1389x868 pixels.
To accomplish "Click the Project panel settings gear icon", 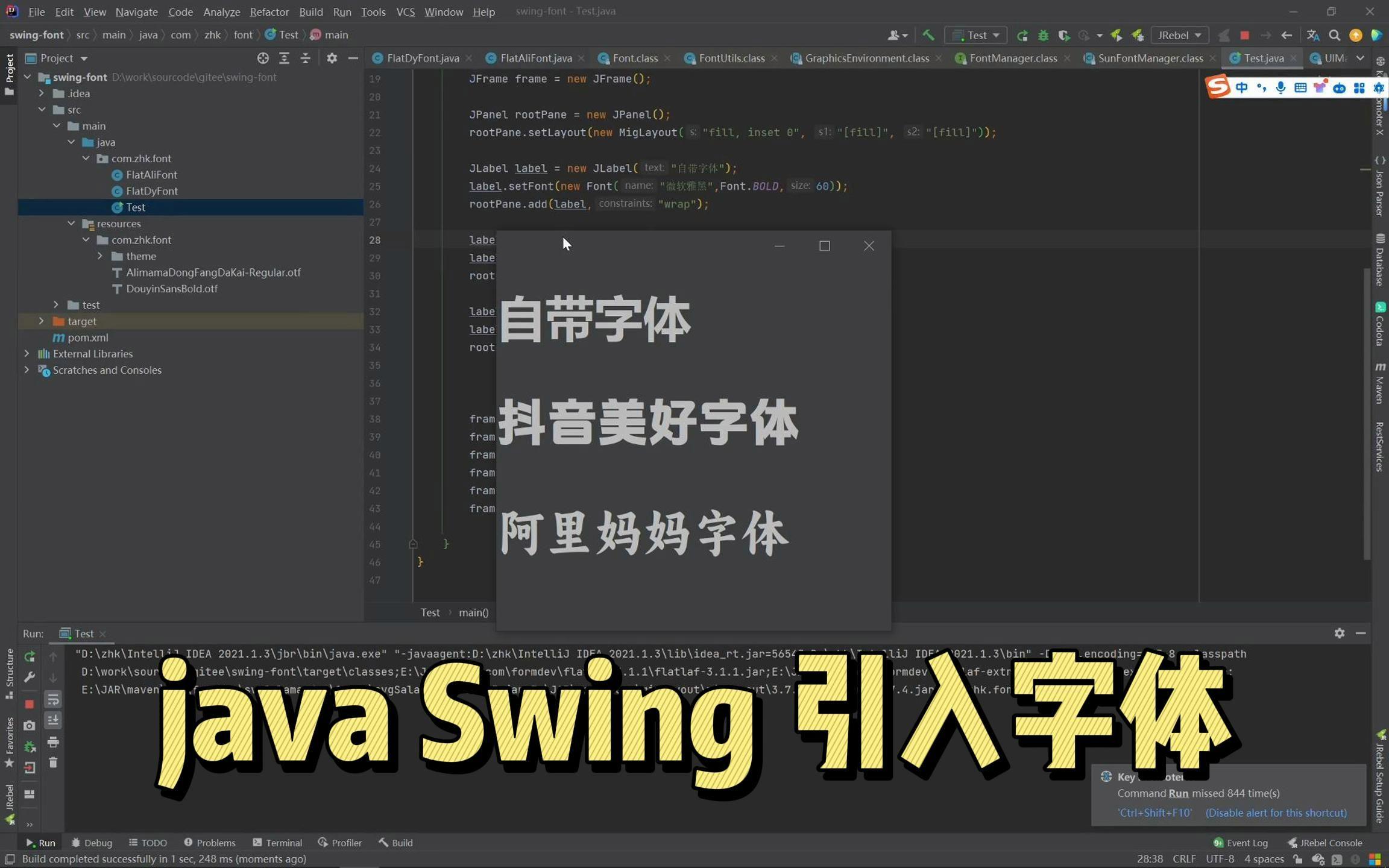I will click(332, 58).
